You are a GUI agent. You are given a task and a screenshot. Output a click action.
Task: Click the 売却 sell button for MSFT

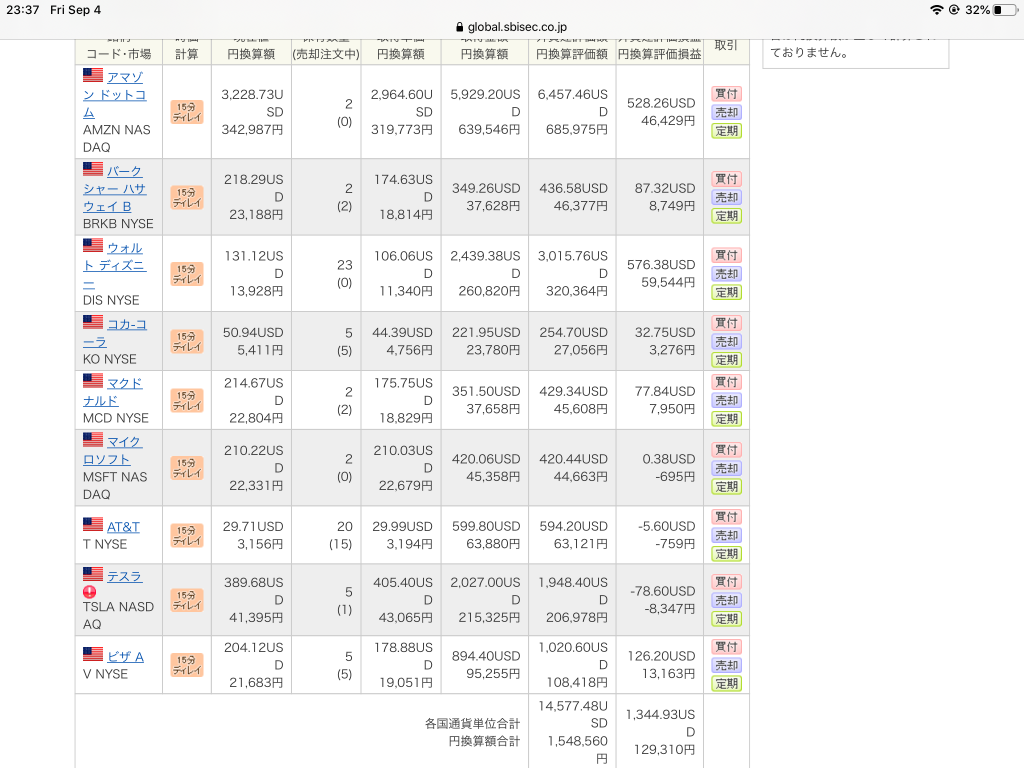tap(726, 468)
